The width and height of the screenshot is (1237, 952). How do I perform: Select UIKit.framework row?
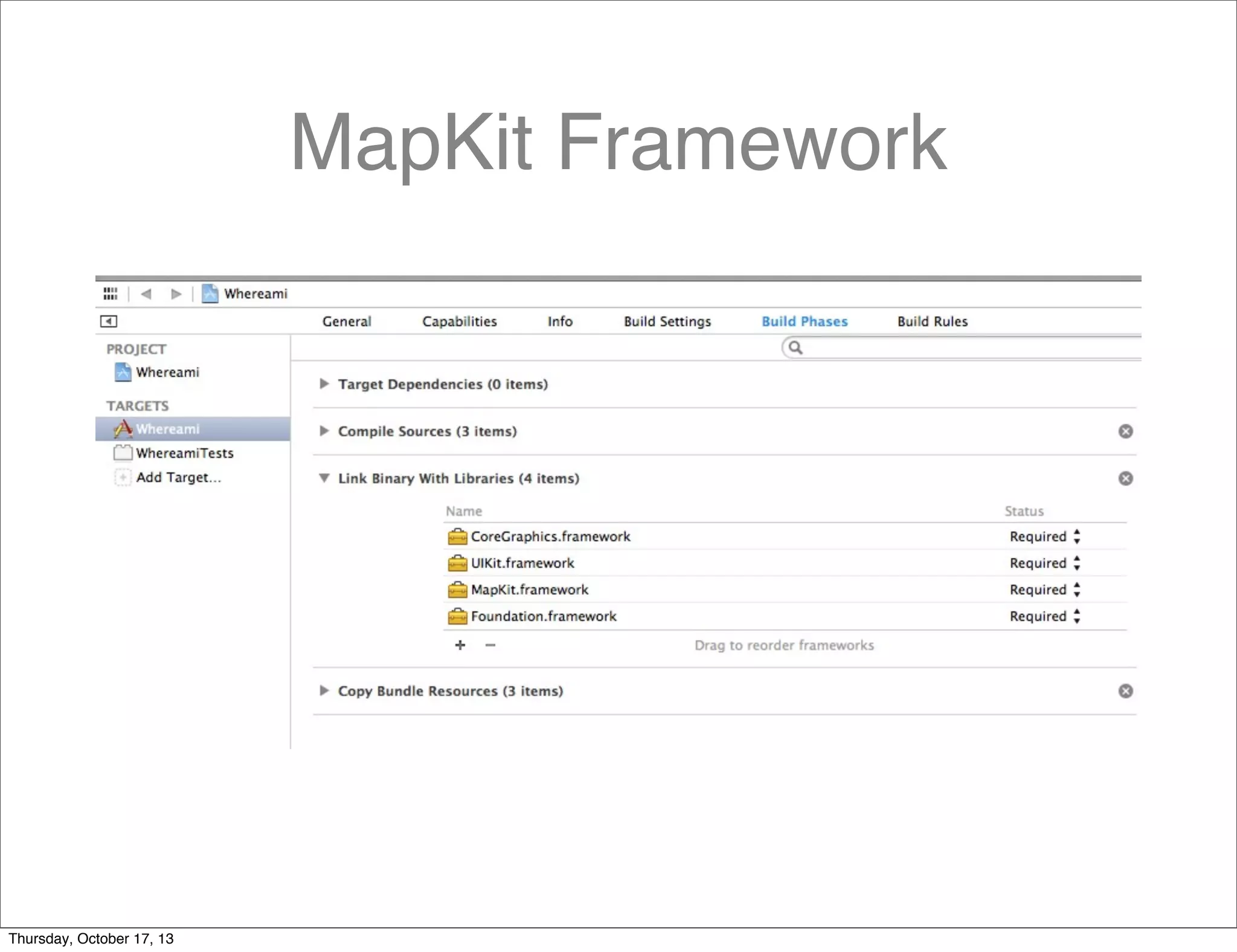[x=785, y=563]
